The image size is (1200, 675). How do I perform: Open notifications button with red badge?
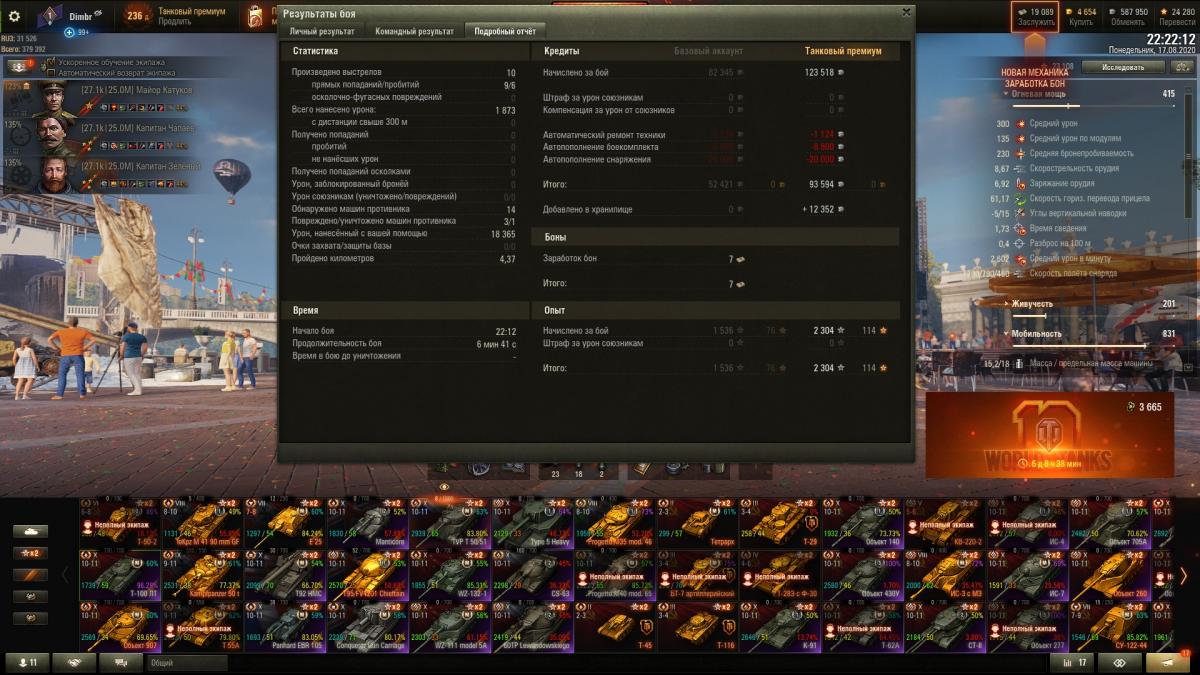(x=1168, y=663)
